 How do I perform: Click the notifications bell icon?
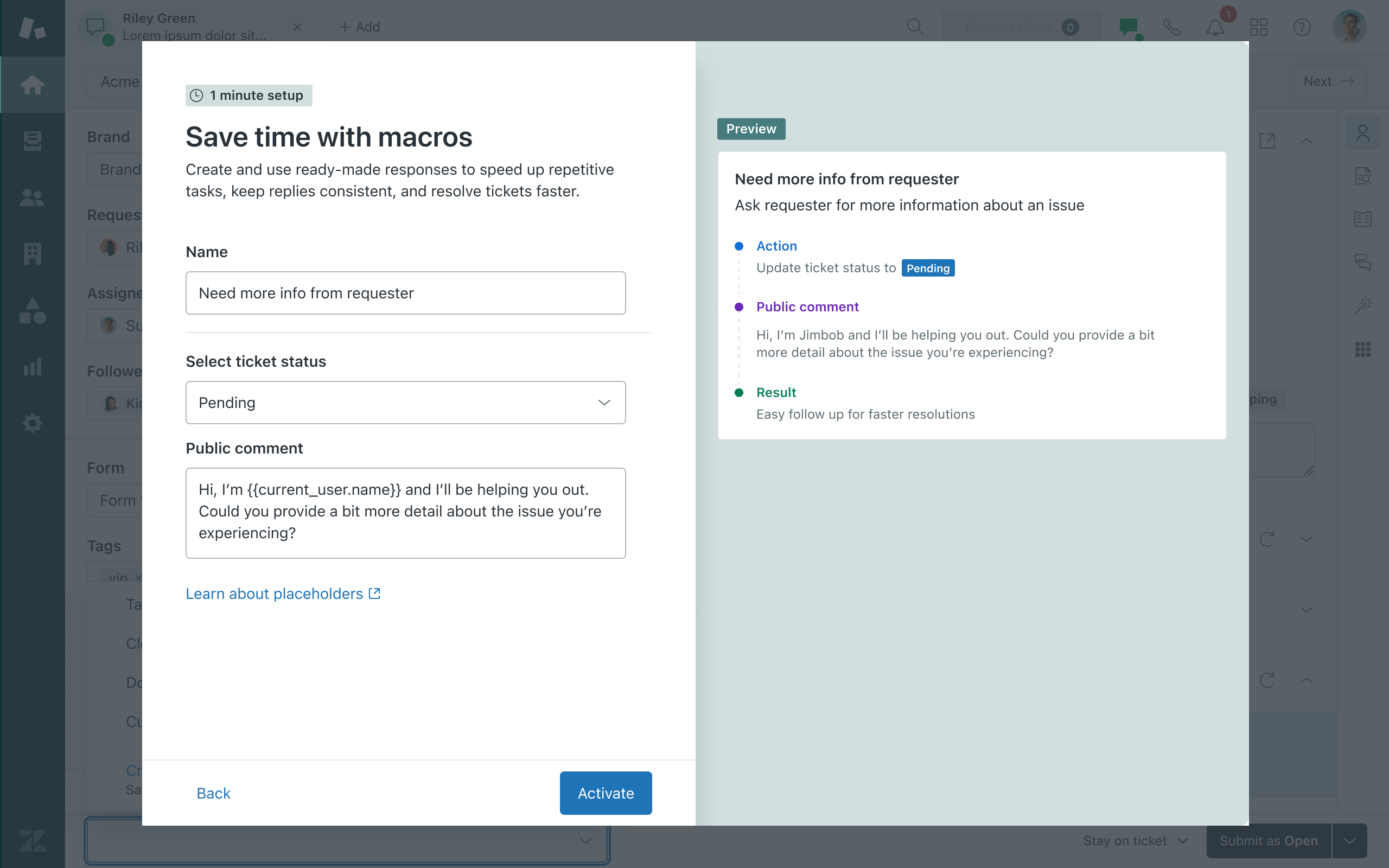(1214, 27)
